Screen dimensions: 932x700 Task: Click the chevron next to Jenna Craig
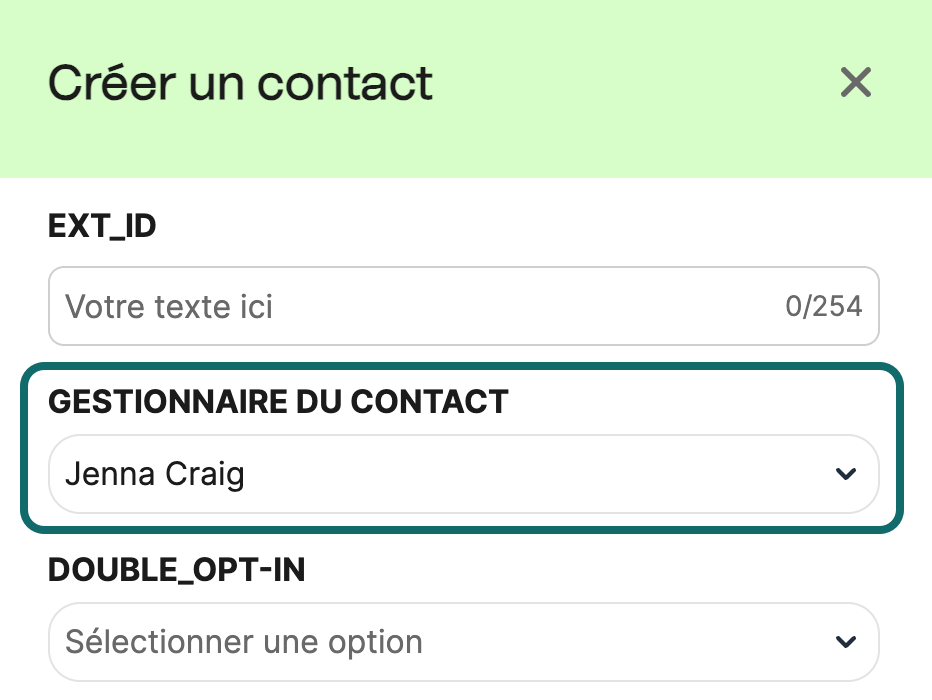click(845, 473)
